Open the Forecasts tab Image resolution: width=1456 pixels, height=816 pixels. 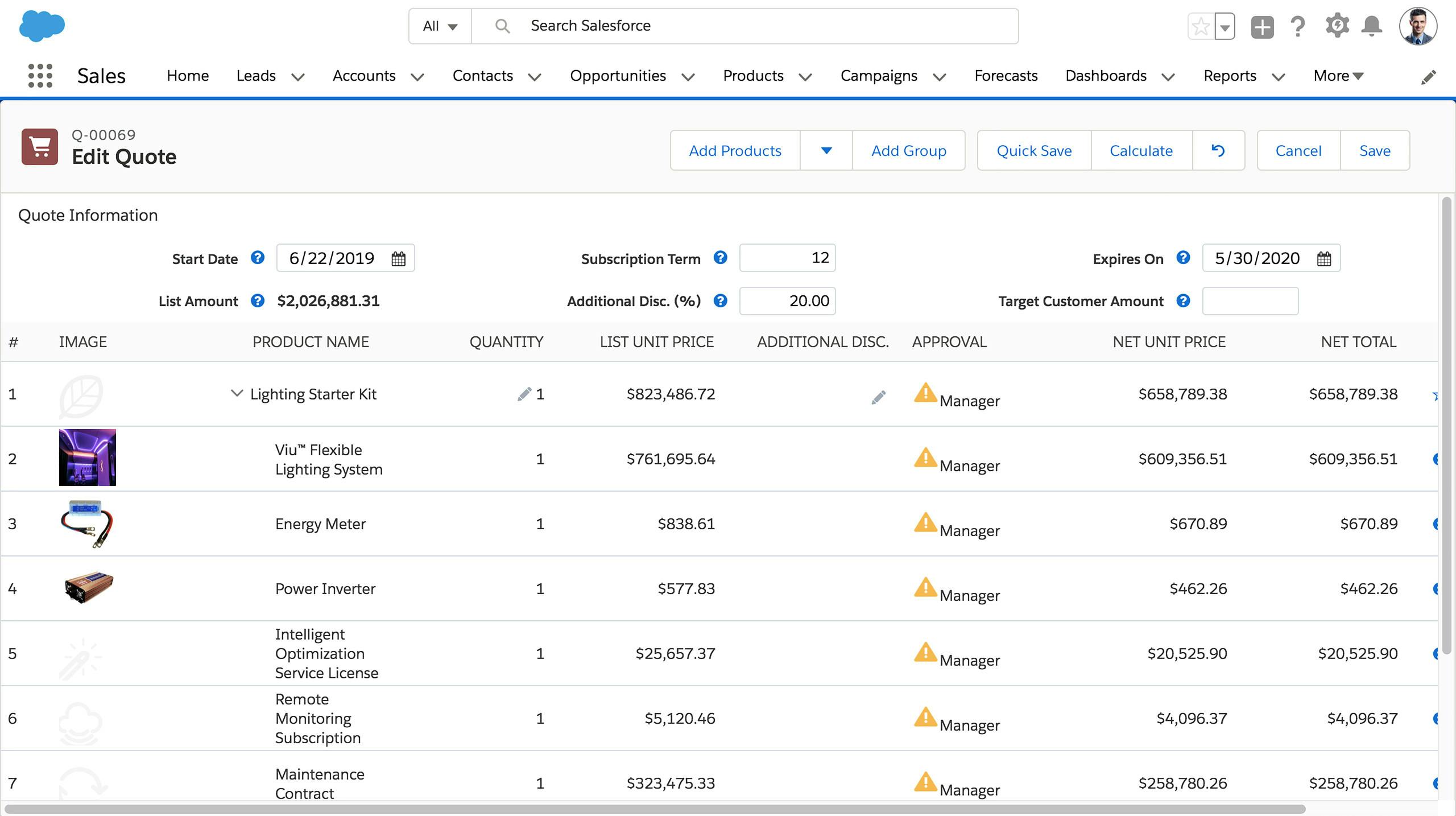tap(1006, 76)
